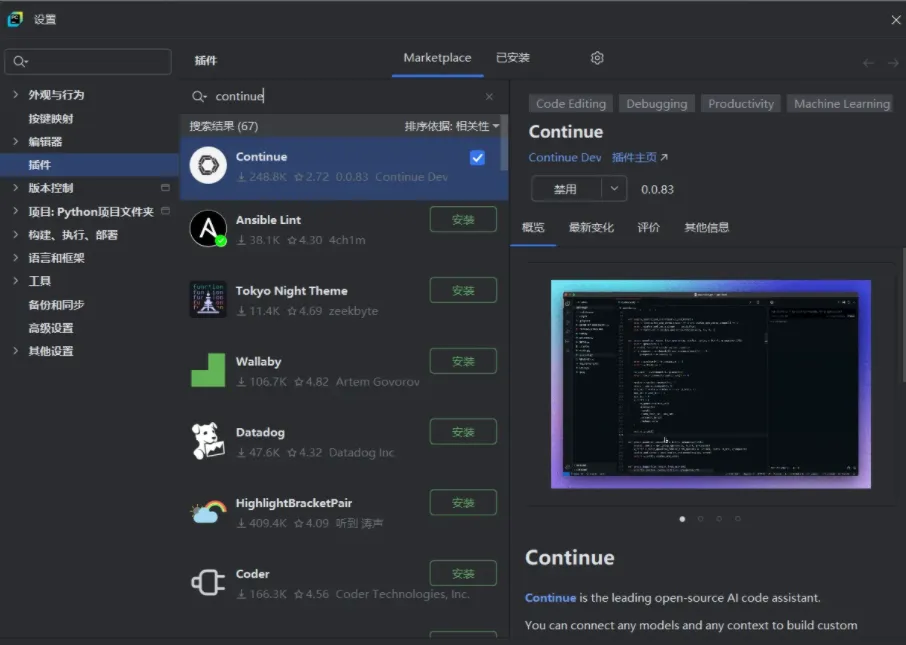
Task: Install the Ansible Lint plugin
Action: tap(463, 220)
